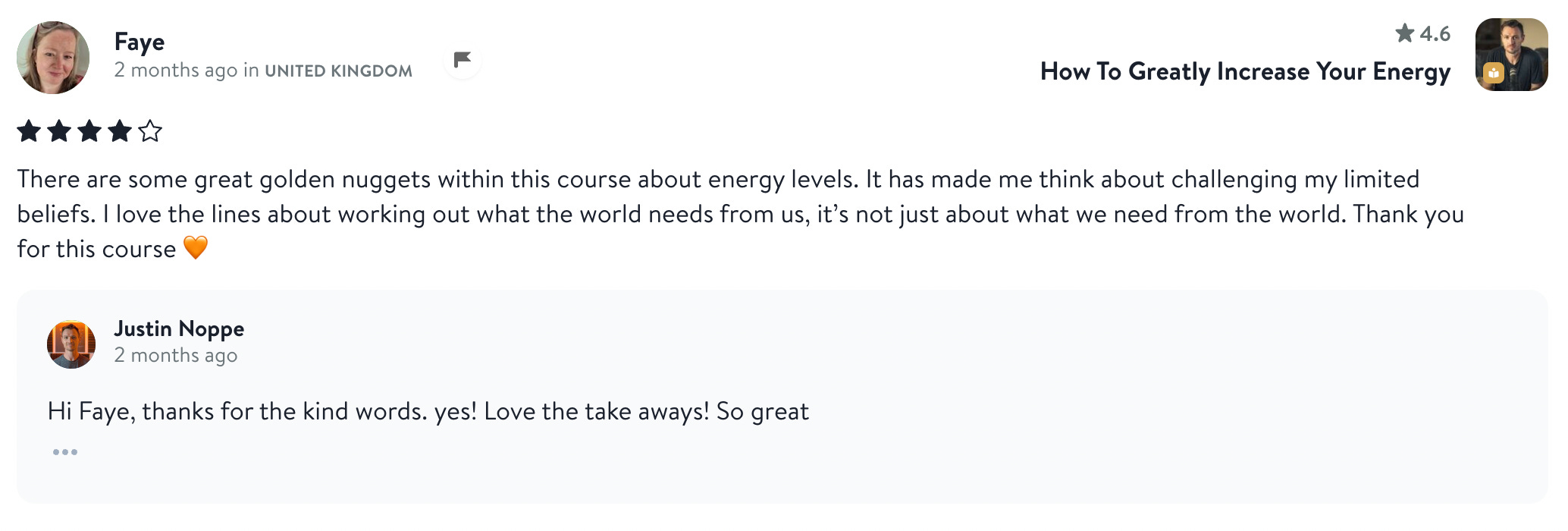Click the first star in the rating
1568x531 pixels.
29,131
